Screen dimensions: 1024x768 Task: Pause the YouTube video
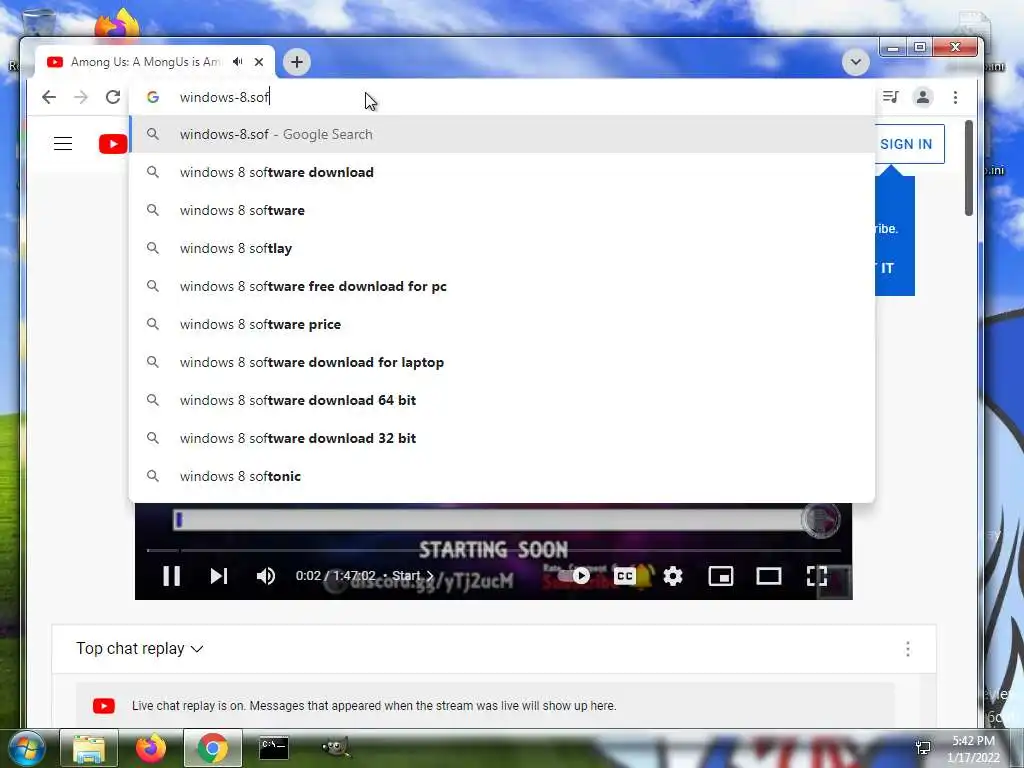(172, 576)
